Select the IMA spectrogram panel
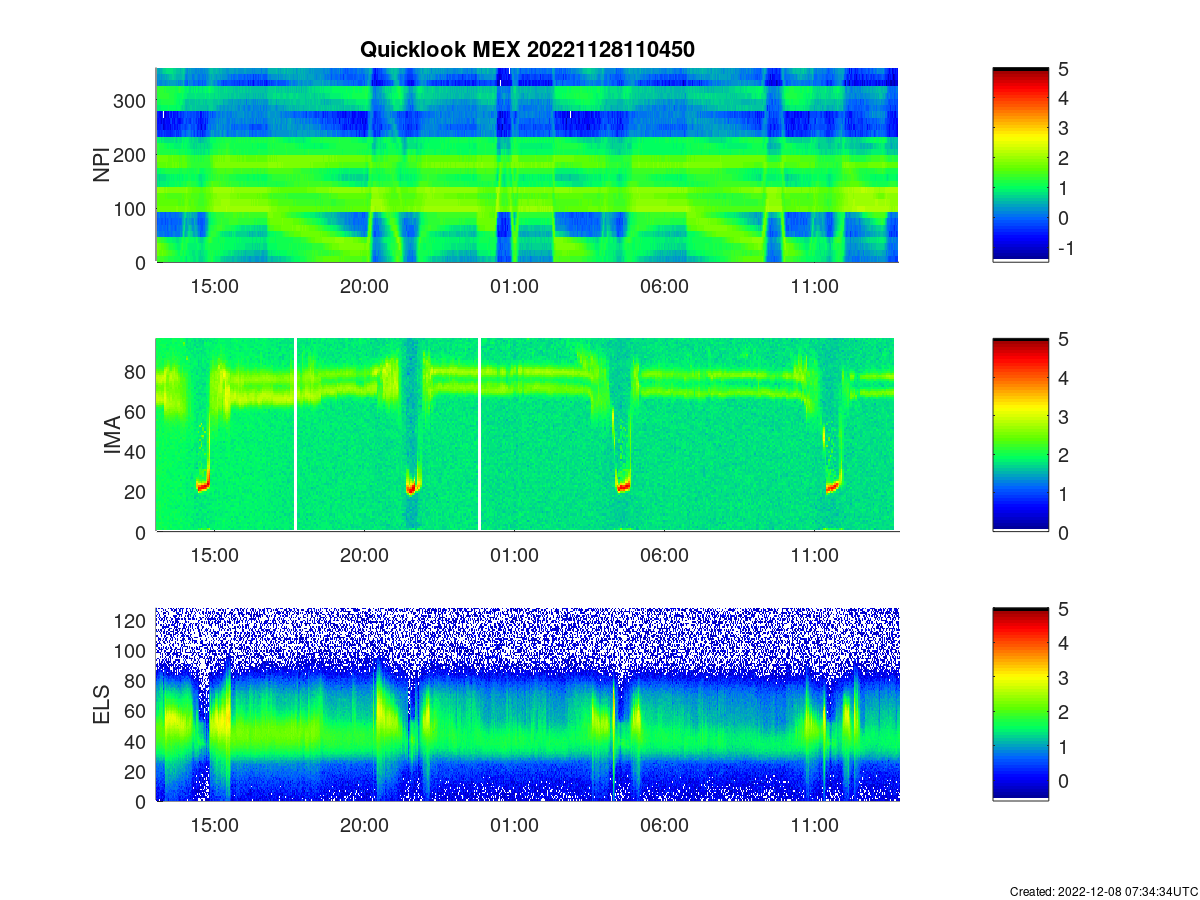The image size is (1200, 900). point(527,435)
